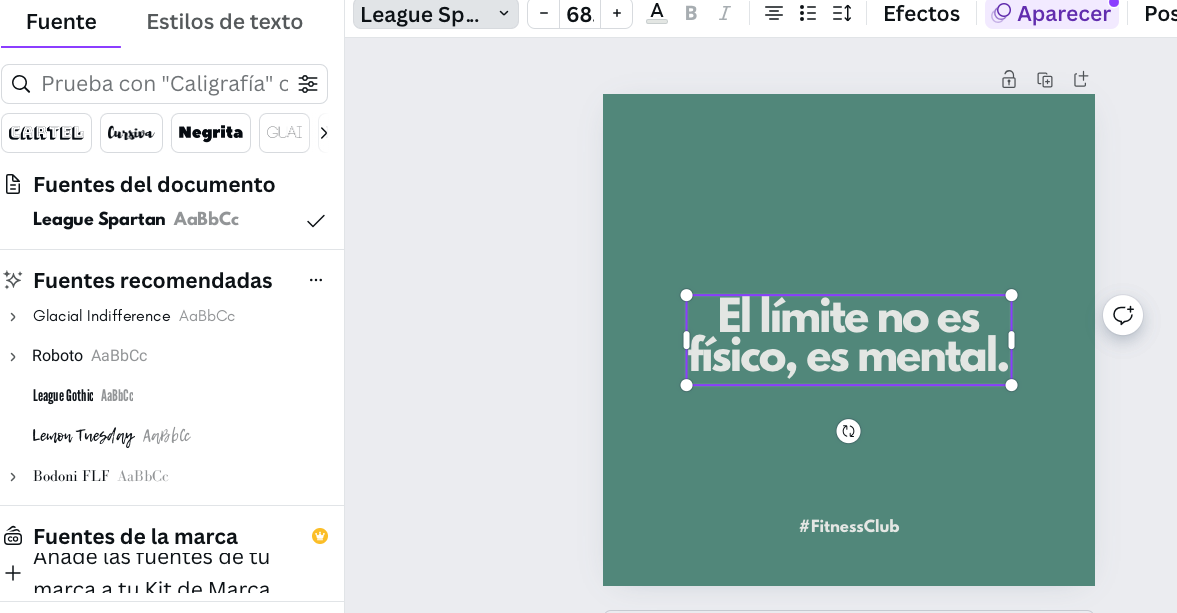Choose the Roboto font
The width and height of the screenshot is (1177, 613).
pyautogui.click(x=89, y=356)
